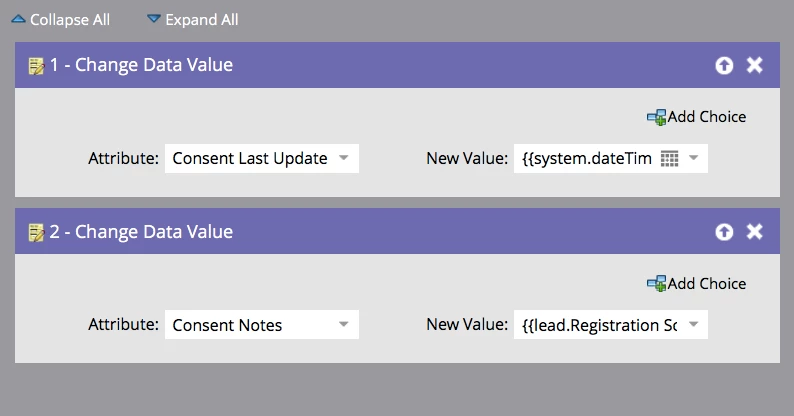Click the Expand All link
This screenshot has height=416, width=794.
pyautogui.click(x=201, y=20)
